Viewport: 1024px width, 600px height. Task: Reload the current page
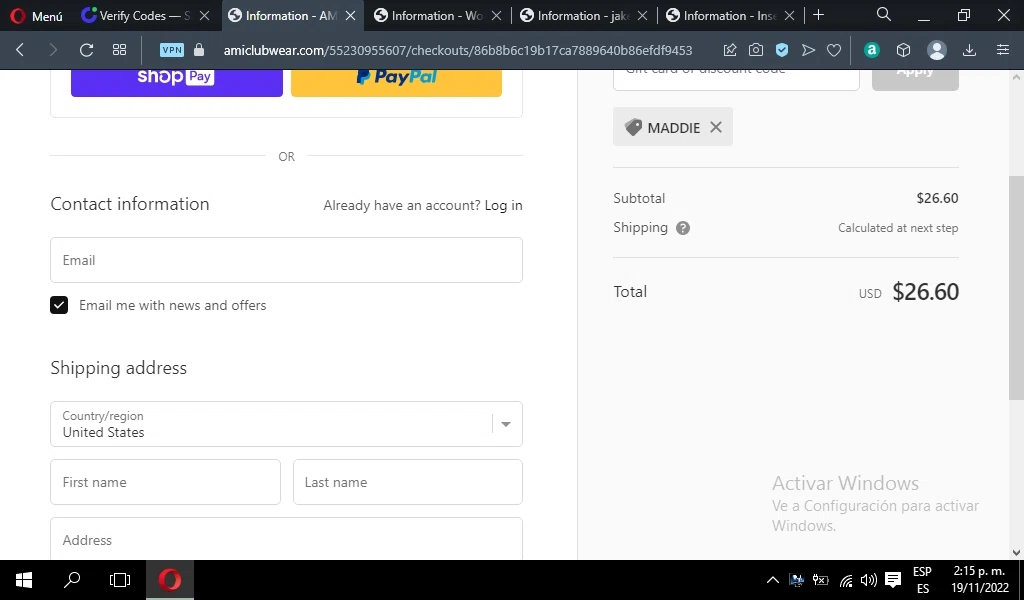point(86,50)
